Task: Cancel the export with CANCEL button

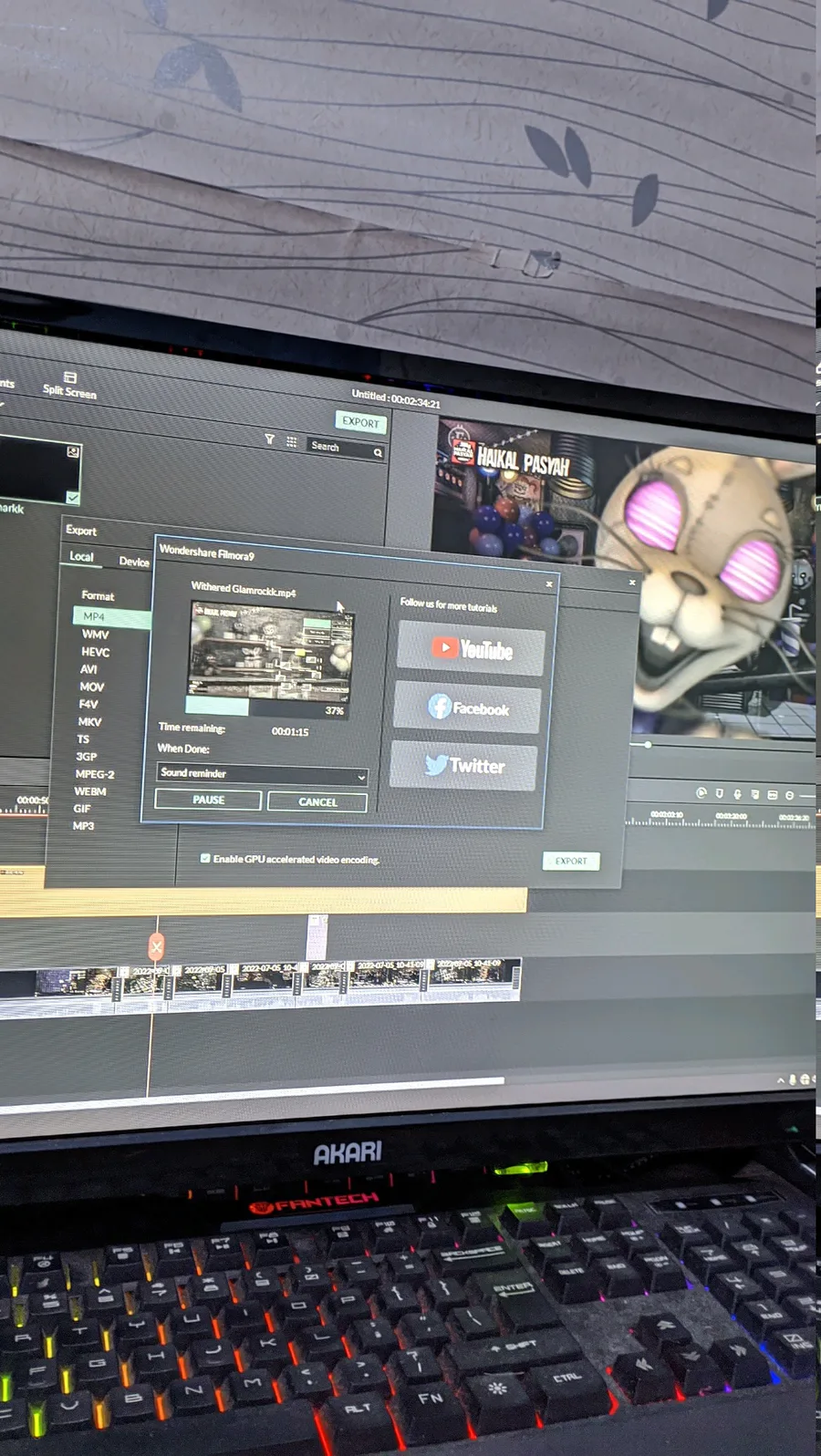Action: (x=317, y=801)
